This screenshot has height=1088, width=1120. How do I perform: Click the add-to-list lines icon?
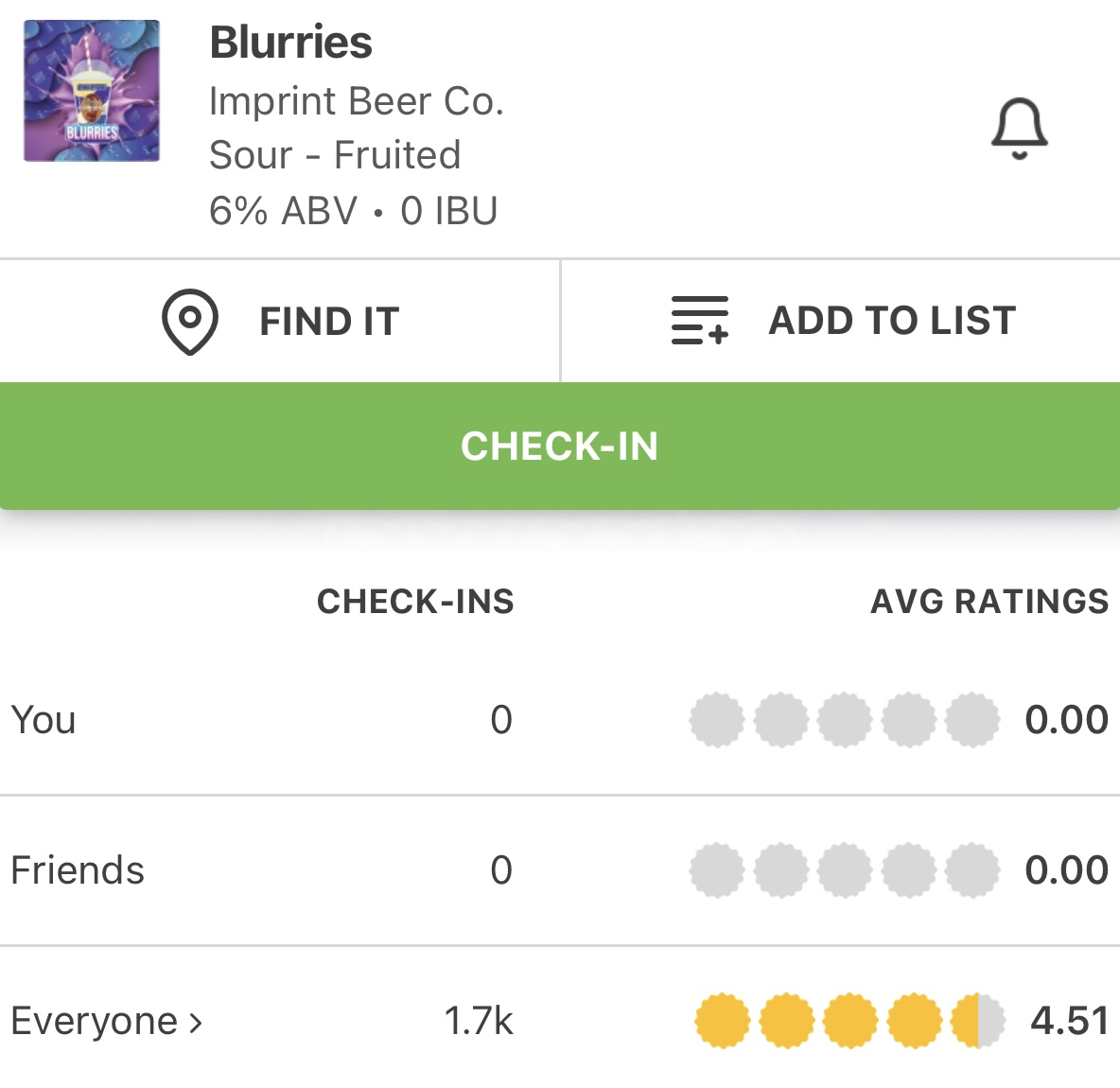699,321
